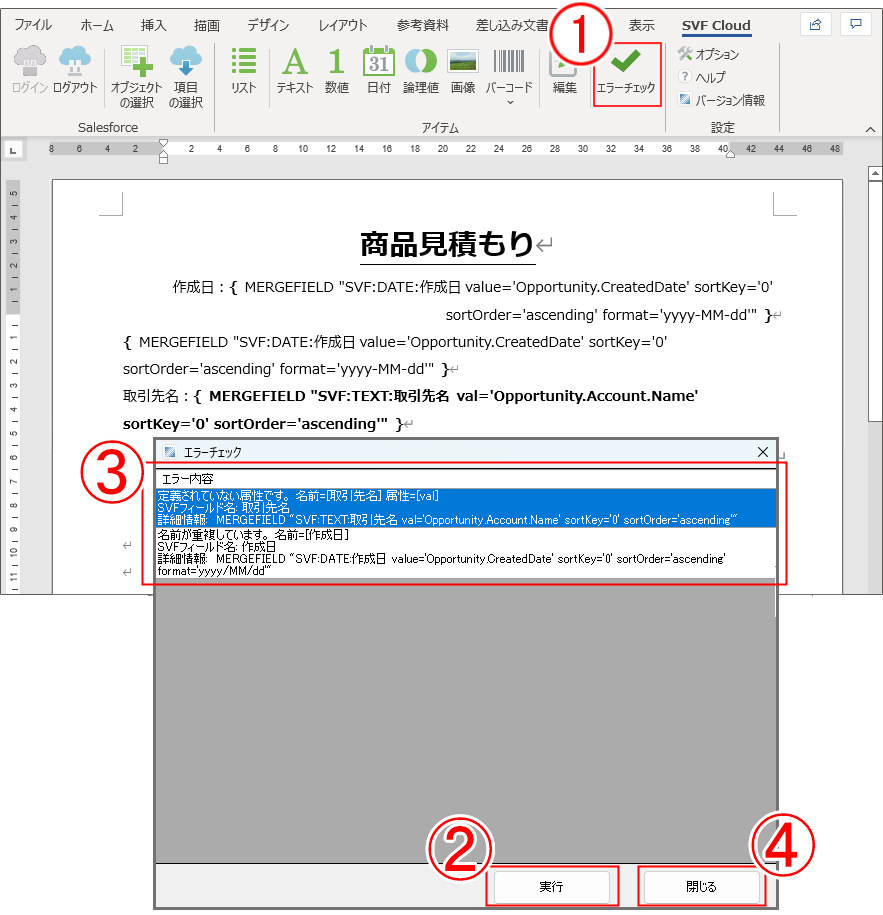This screenshot has height=915, width=883.
Task: Click the ruler tab selector box
Action: (x=13, y=151)
